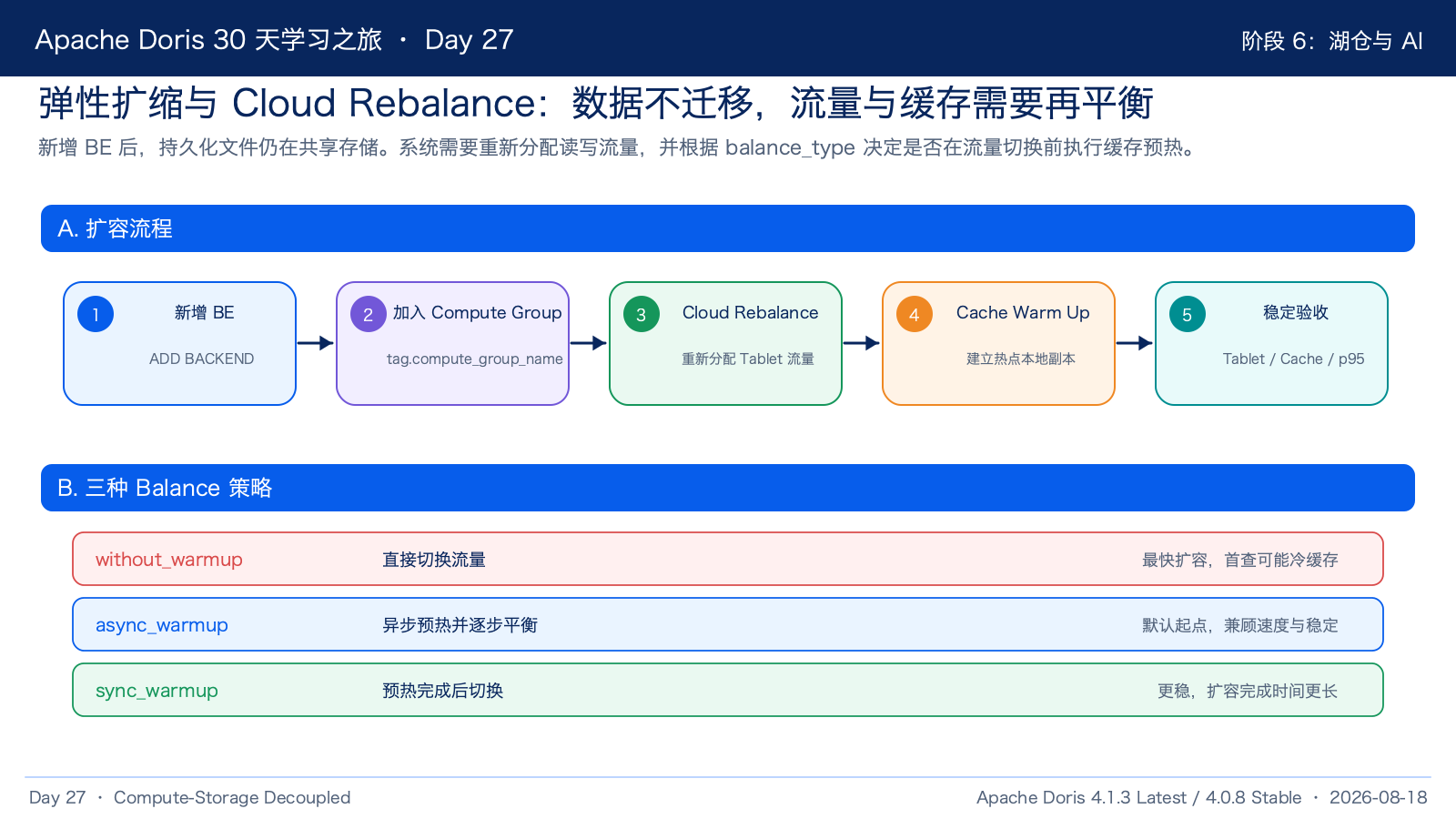1456x819 pixels.
Task: Select the 'Cache Warm Up' step title
Action: (x=1023, y=312)
